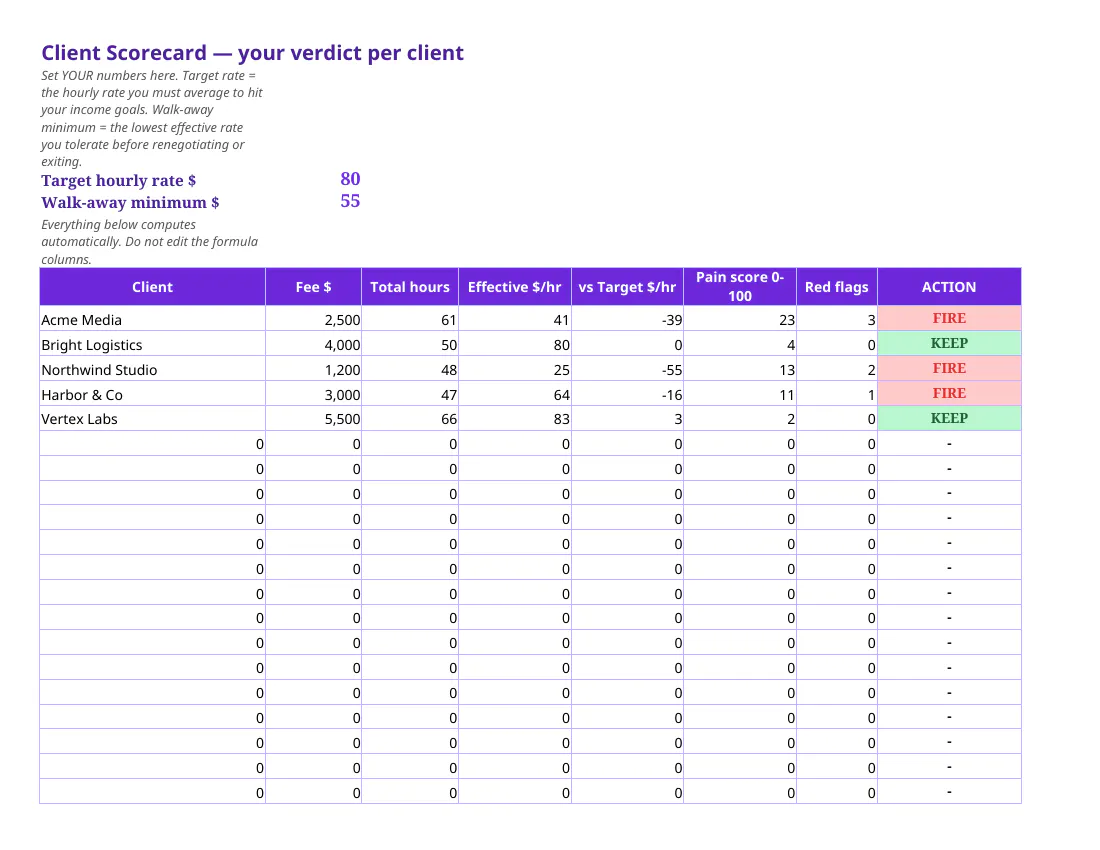Image resolution: width=1100 pixels, height=850 pixels.
Task: Select the ACTION column header
Action: [949, 287]
